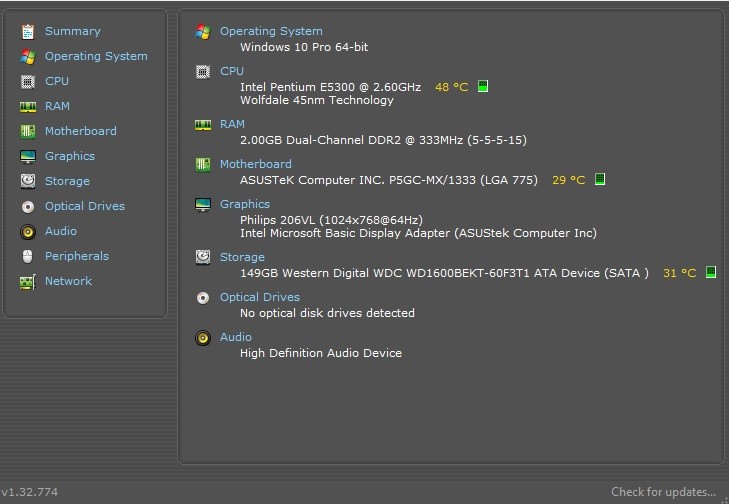This screenshot has height=504, width=730.
Task: Select CPU section in sidebar
Action: (57, 81)
